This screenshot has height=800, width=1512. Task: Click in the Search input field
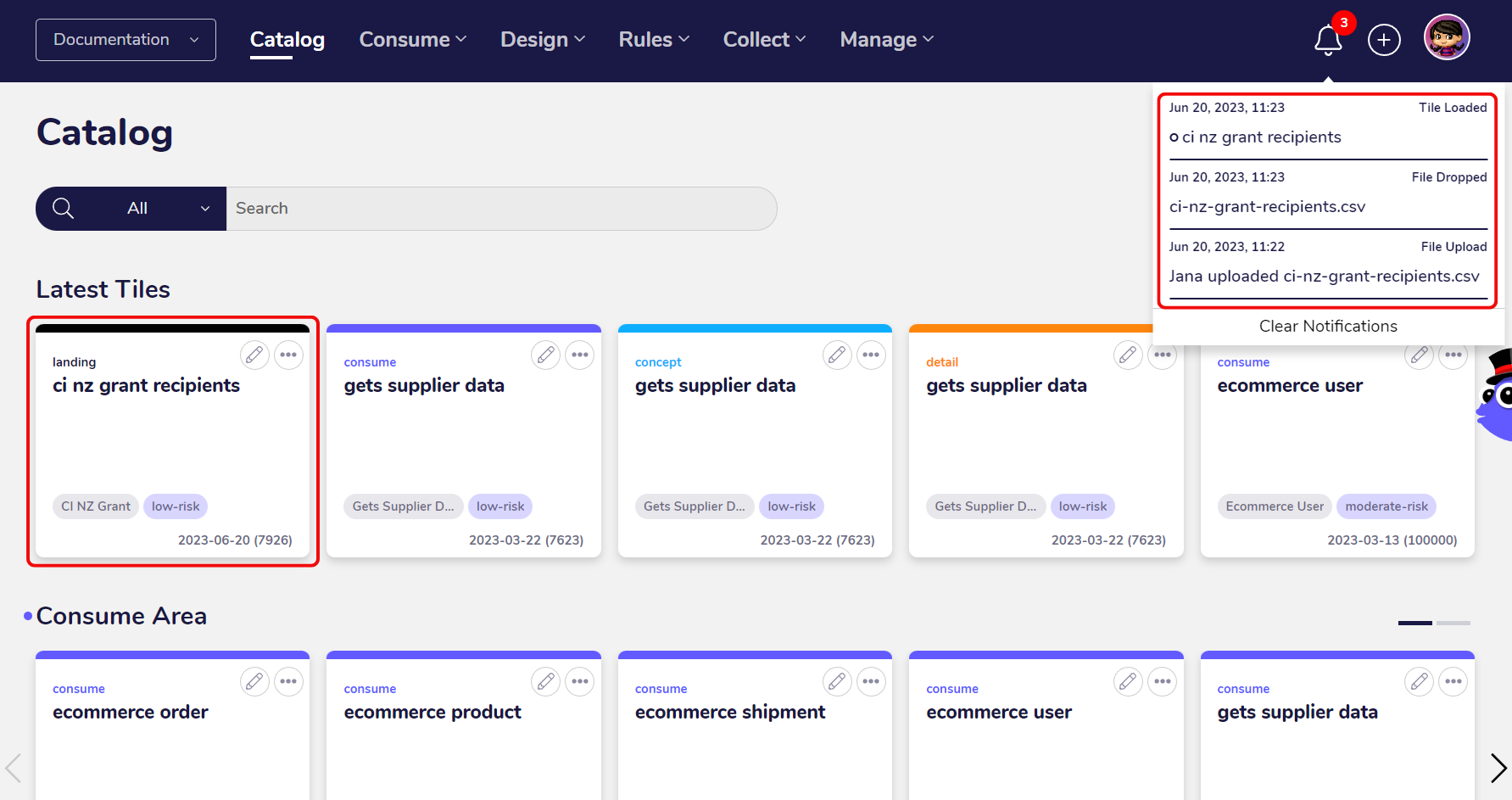(x=501, y=209)
